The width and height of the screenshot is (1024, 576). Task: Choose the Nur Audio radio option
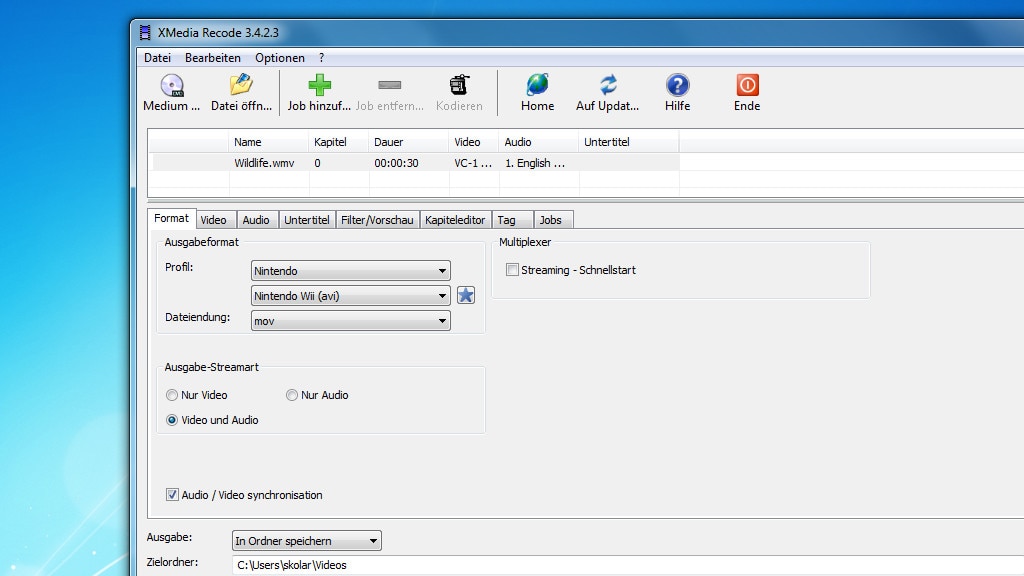292,395
